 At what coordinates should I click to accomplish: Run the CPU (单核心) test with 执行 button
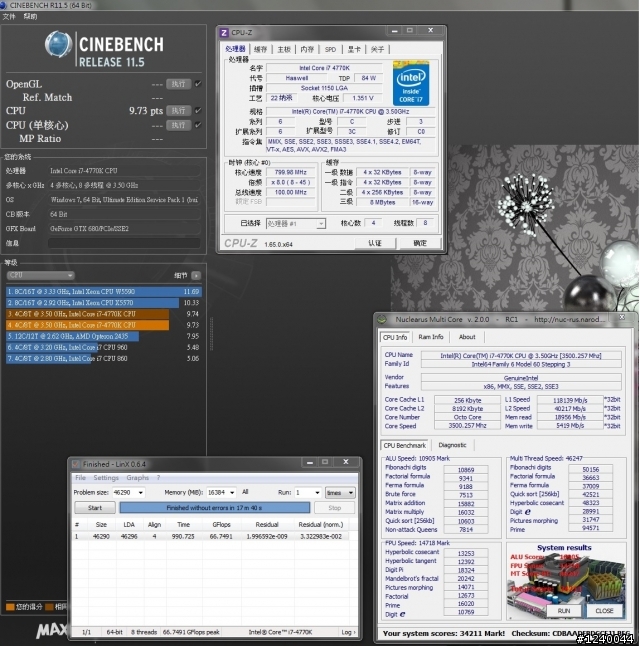click(x=179, y=125)
